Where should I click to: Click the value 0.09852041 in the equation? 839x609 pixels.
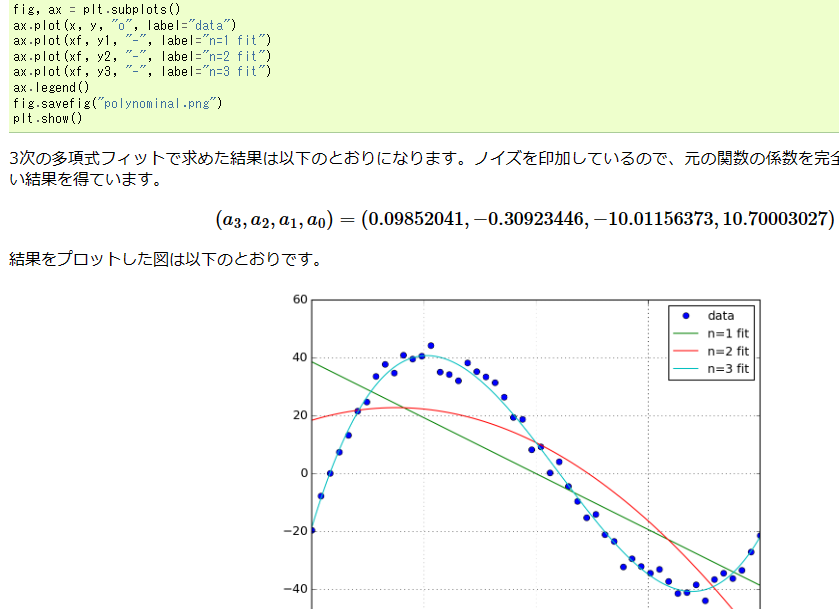[416, 219]
